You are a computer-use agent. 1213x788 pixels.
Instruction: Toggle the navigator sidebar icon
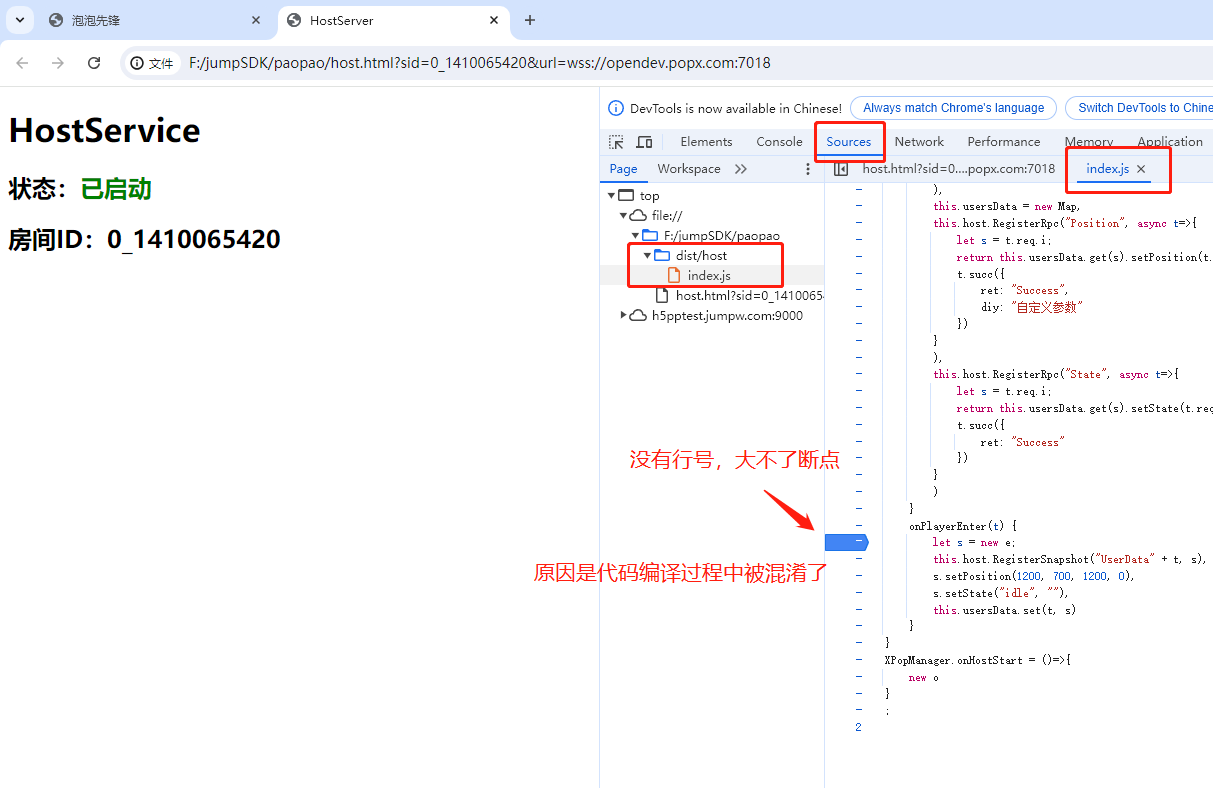841,169
